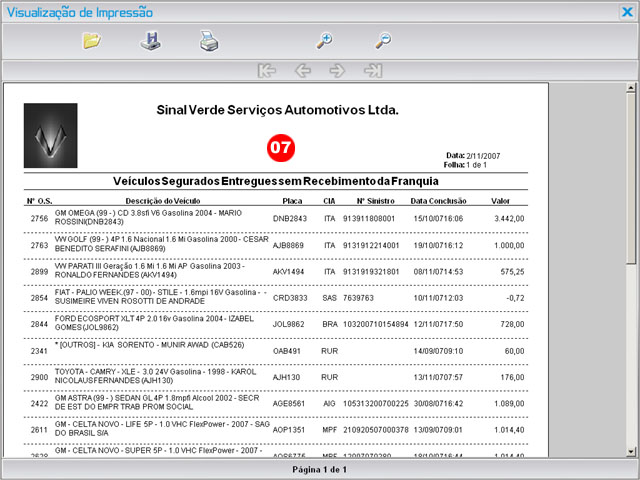This screenshot has width=640, height=480.
Task: Click the Data Conclusão column header
Action: (x=438, y=201)
